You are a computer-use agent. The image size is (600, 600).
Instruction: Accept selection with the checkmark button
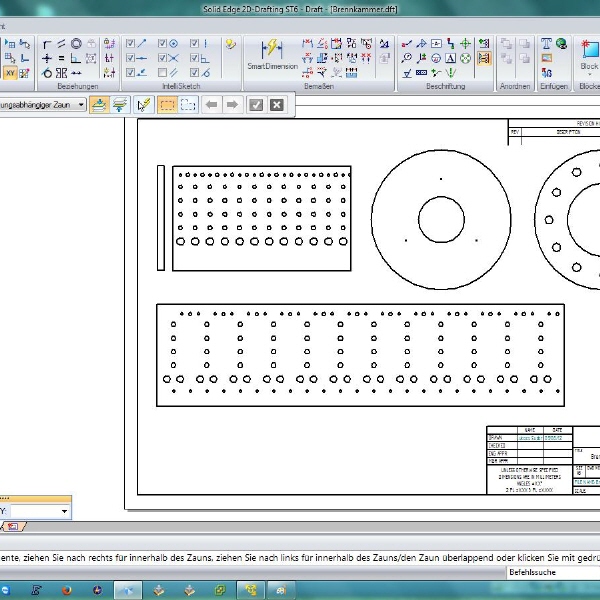[x=256, y=104]
